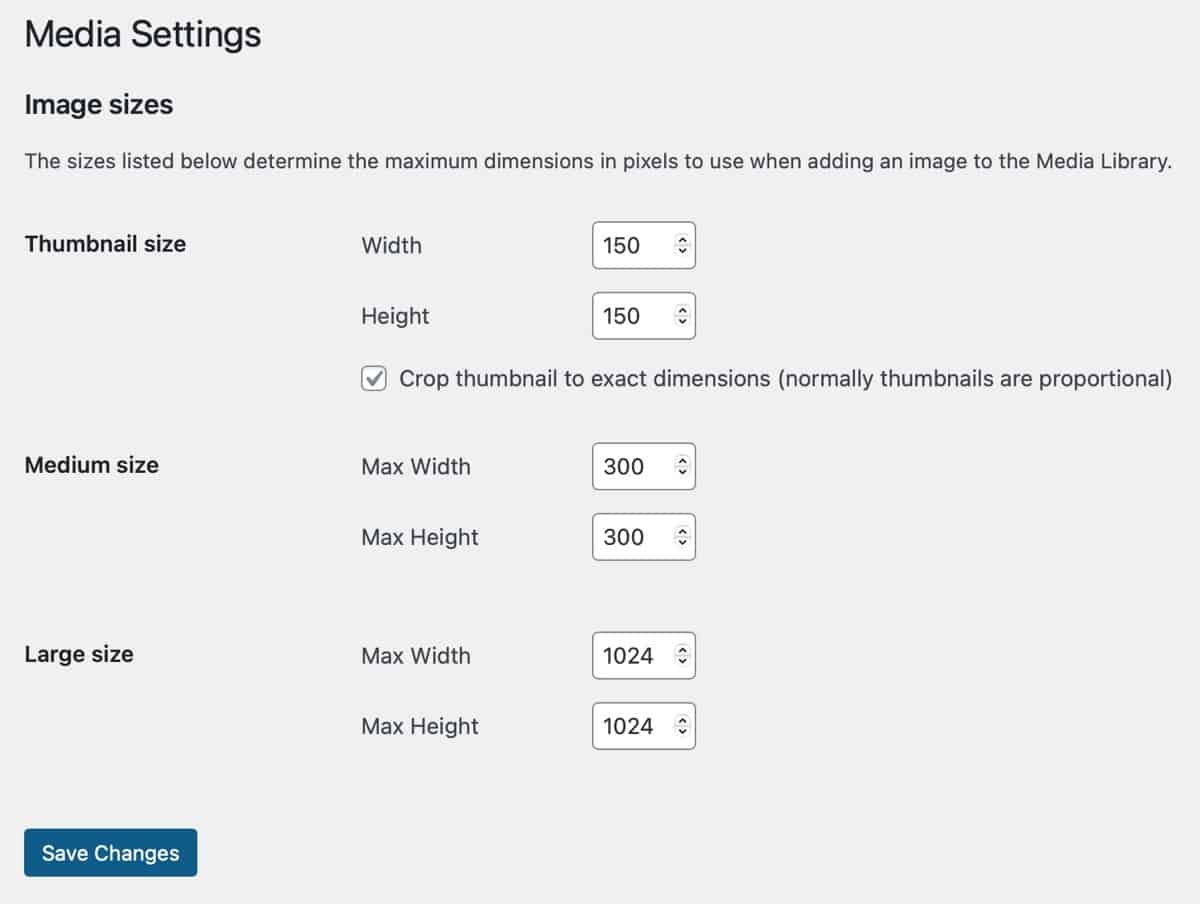The image size is (1200, 904).
Task: Click the Height label under Thumbnail size
Action: tap(395, 316)
